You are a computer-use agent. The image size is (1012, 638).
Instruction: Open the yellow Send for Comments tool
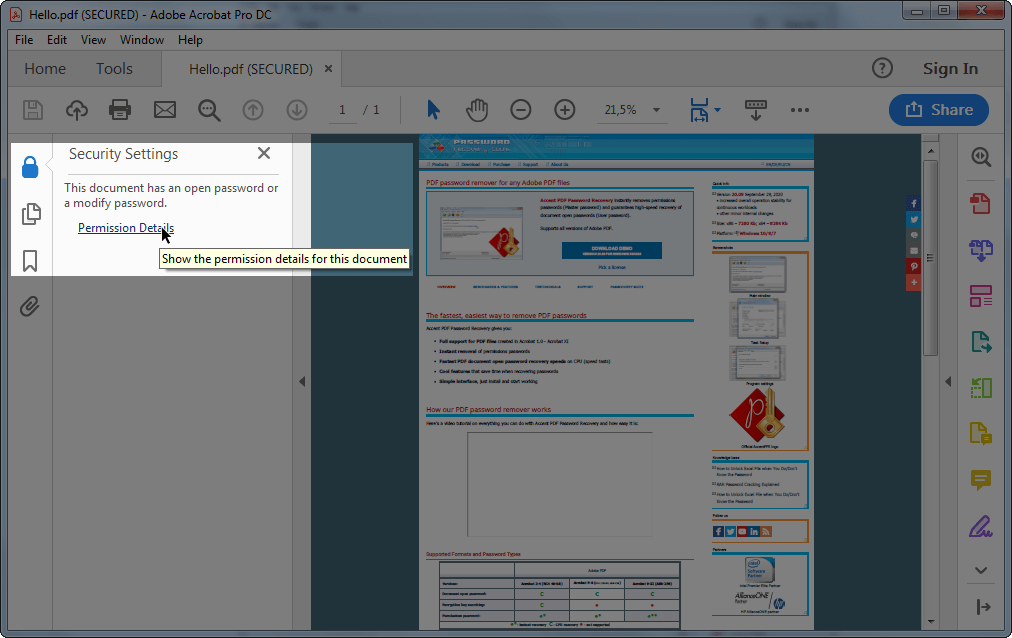(981, 434)
